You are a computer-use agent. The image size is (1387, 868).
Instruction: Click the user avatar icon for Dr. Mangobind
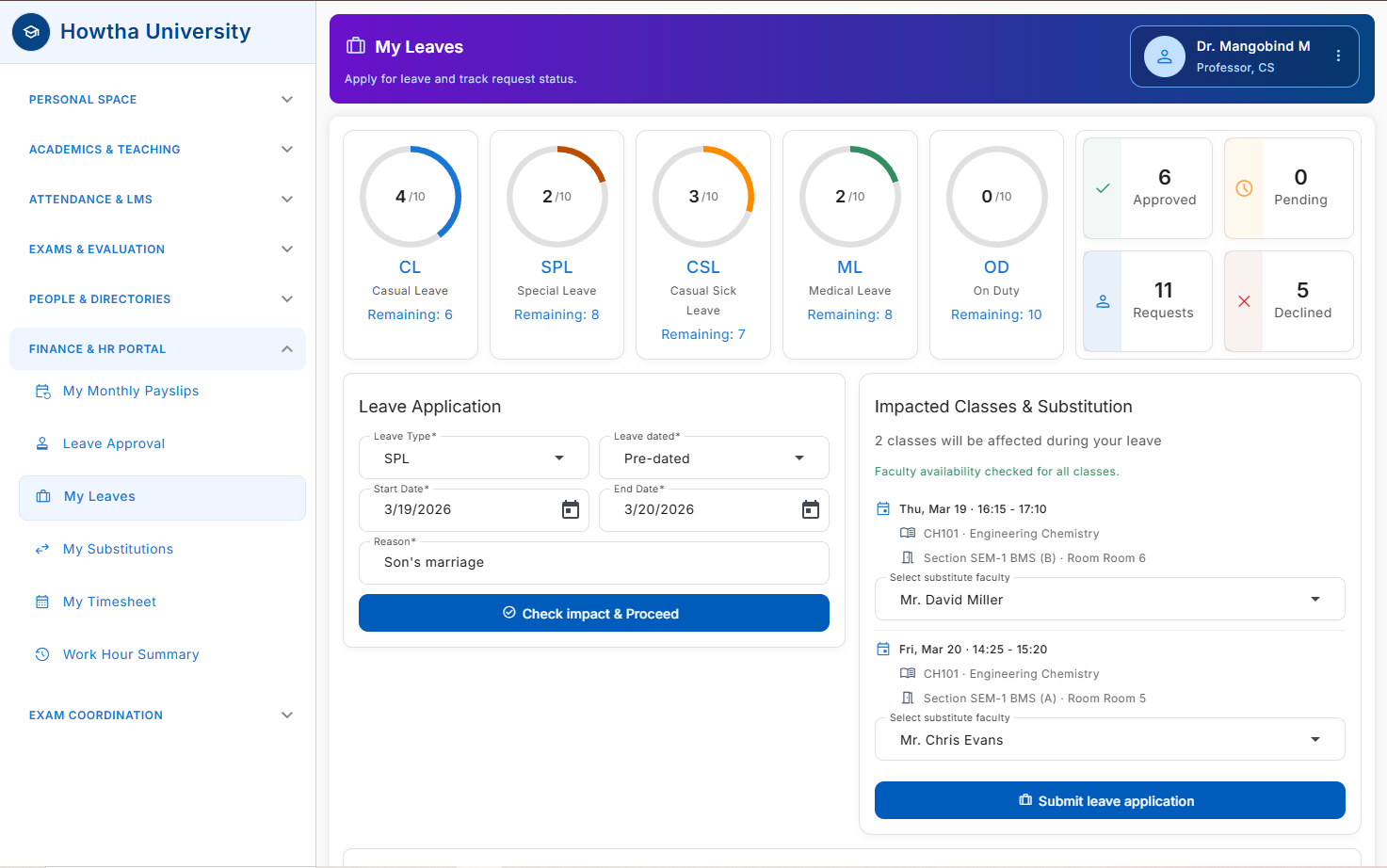[x=1165, y=56]
